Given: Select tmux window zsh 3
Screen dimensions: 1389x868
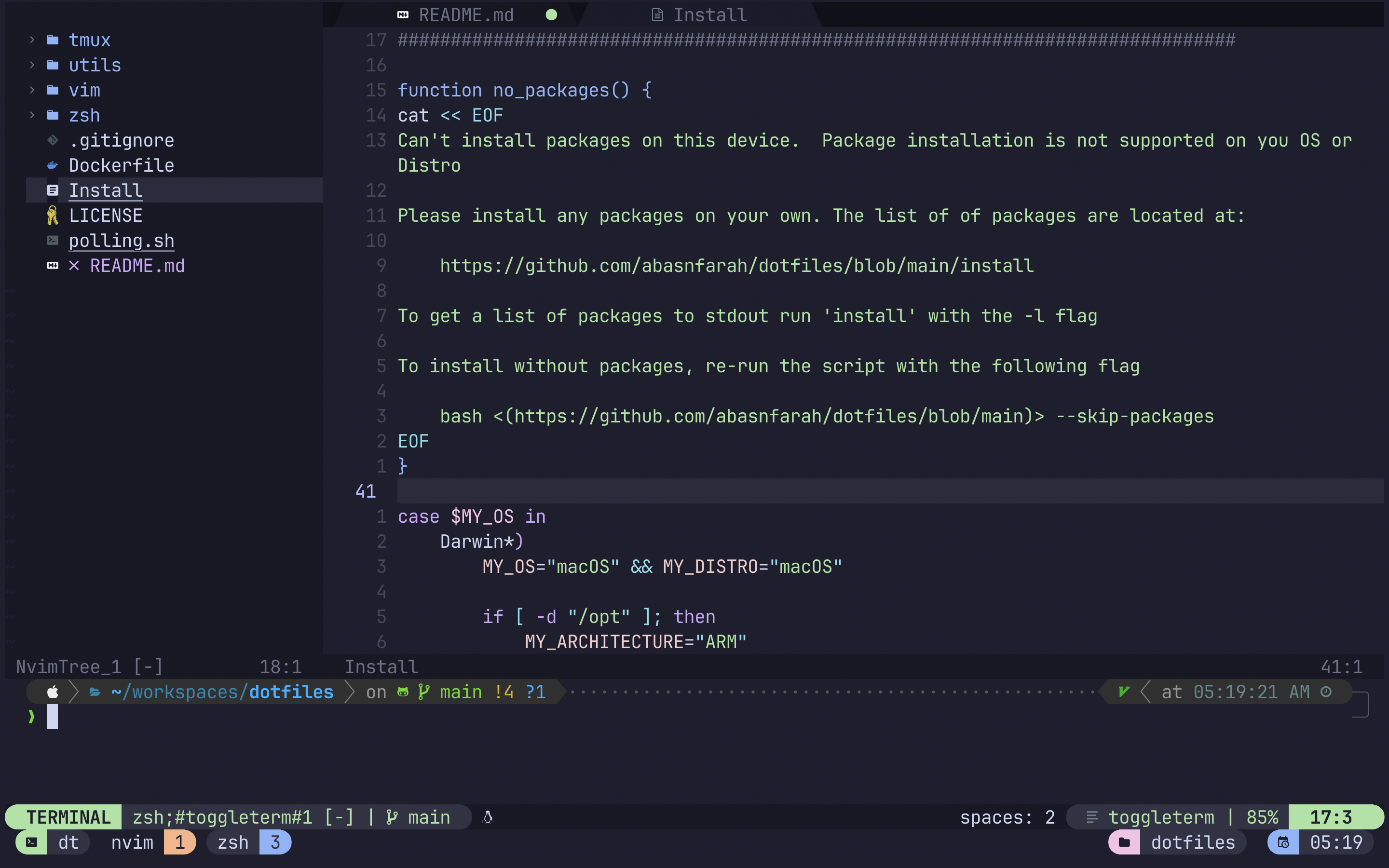Looking at the screenshot, I should tap(248, 842).
